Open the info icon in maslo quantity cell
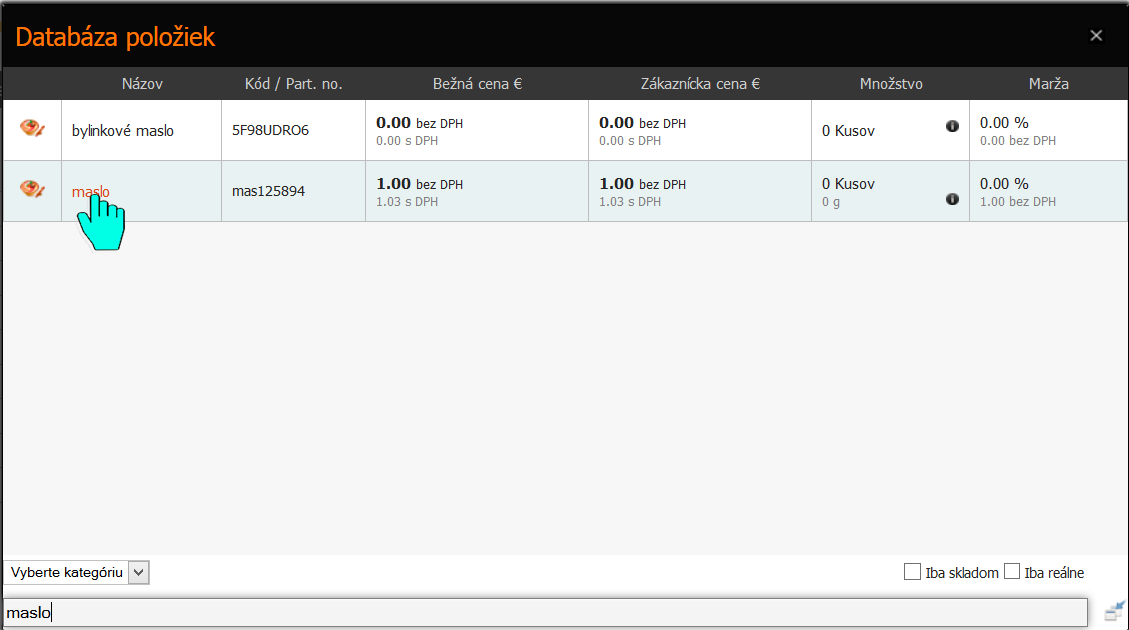This screenshot has width=1129, height=630. [952, 199]
